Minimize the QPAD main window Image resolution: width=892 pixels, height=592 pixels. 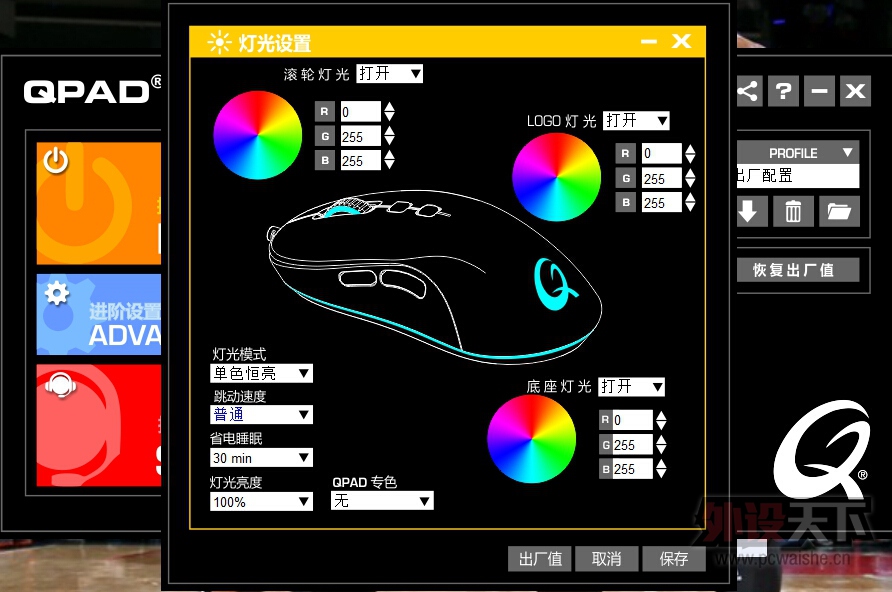pos(820,91)
